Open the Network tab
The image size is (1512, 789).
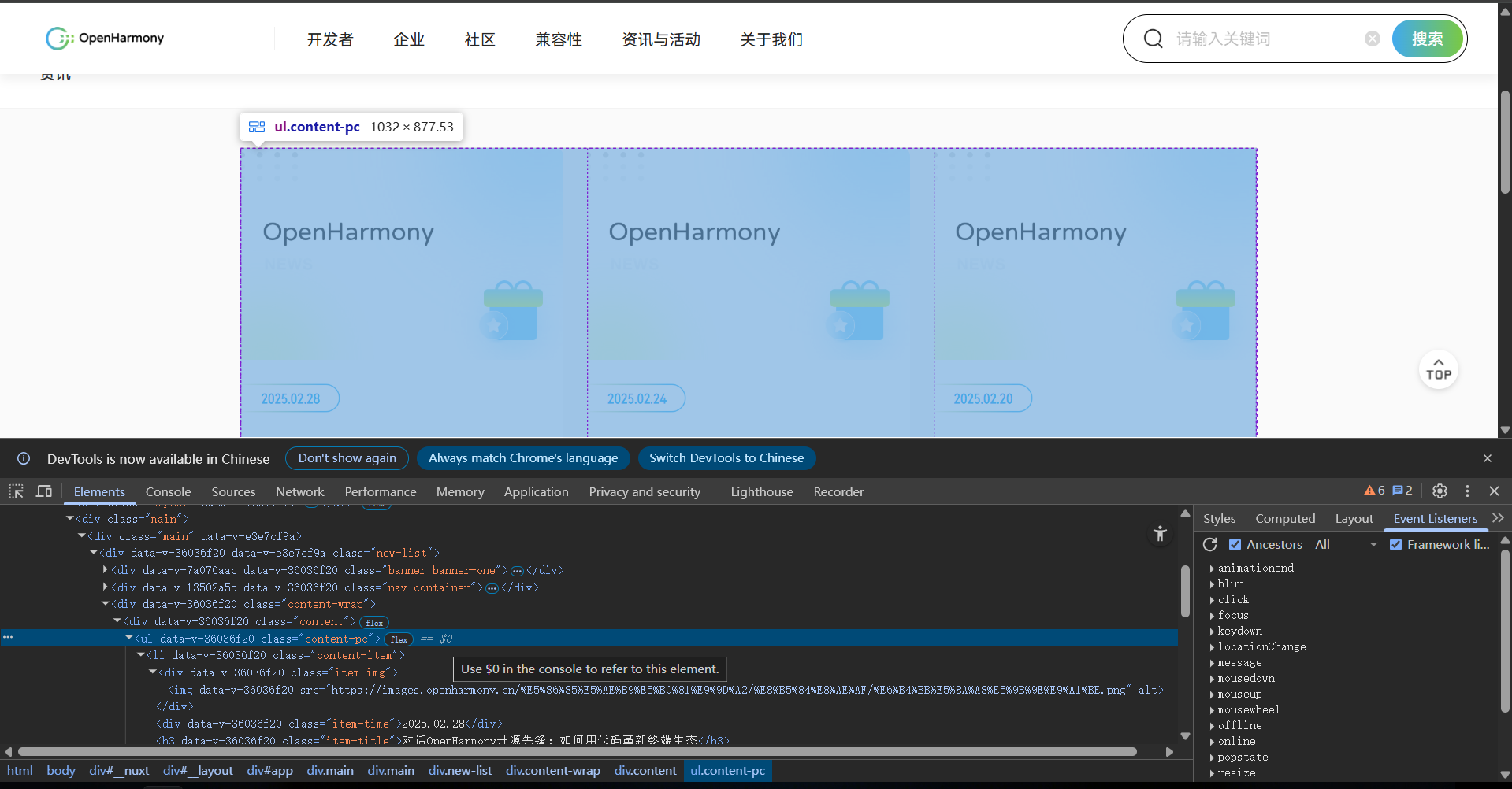[x=299, y=491]
